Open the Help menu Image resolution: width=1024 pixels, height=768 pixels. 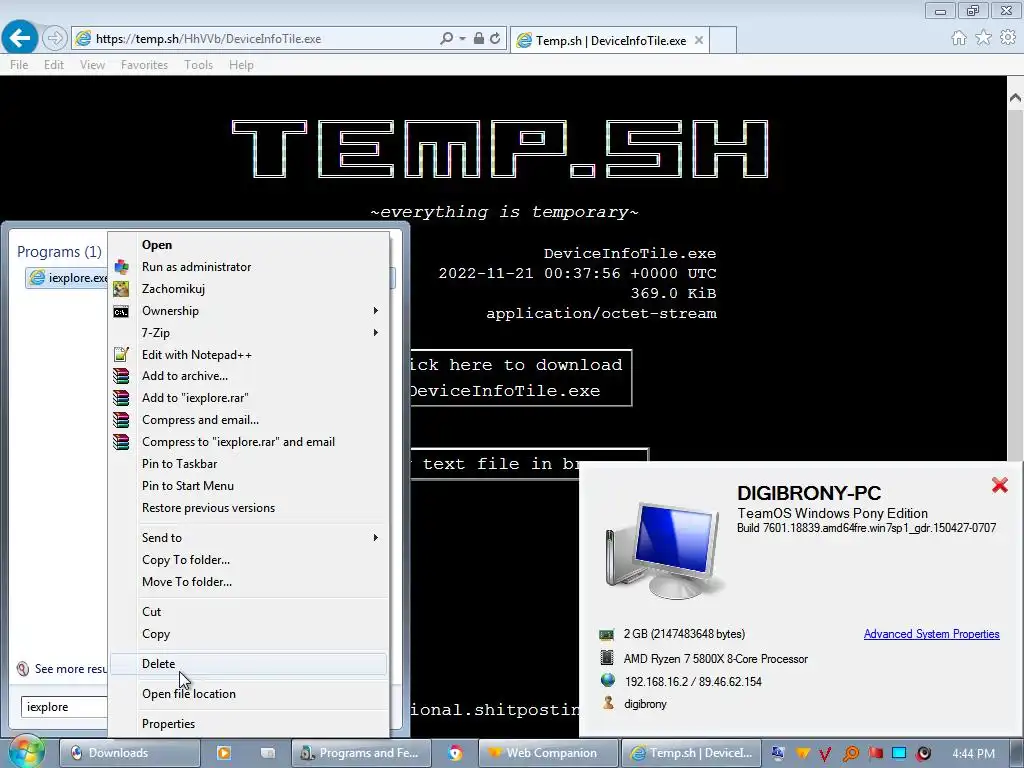pyautogui.click(x=241, y=65)
